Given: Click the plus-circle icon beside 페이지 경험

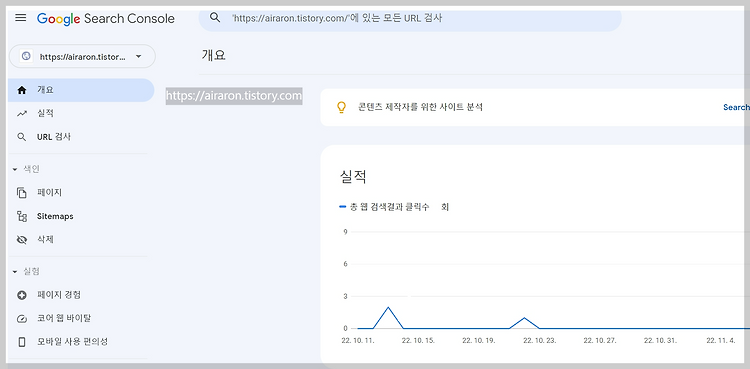Looking at the screenshot, I should tap(22, 295).
